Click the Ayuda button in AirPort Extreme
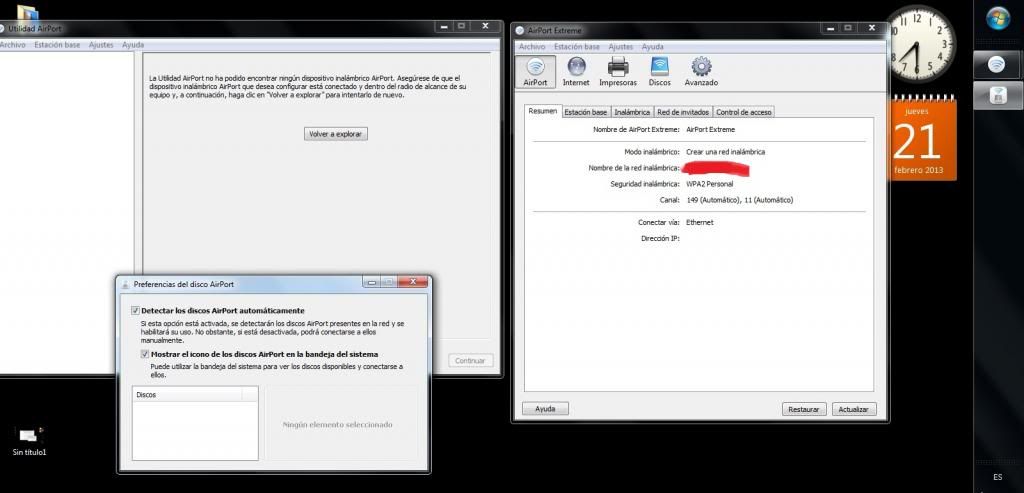Viewport: 1024px width, 493px height. (x=545, y=409)
